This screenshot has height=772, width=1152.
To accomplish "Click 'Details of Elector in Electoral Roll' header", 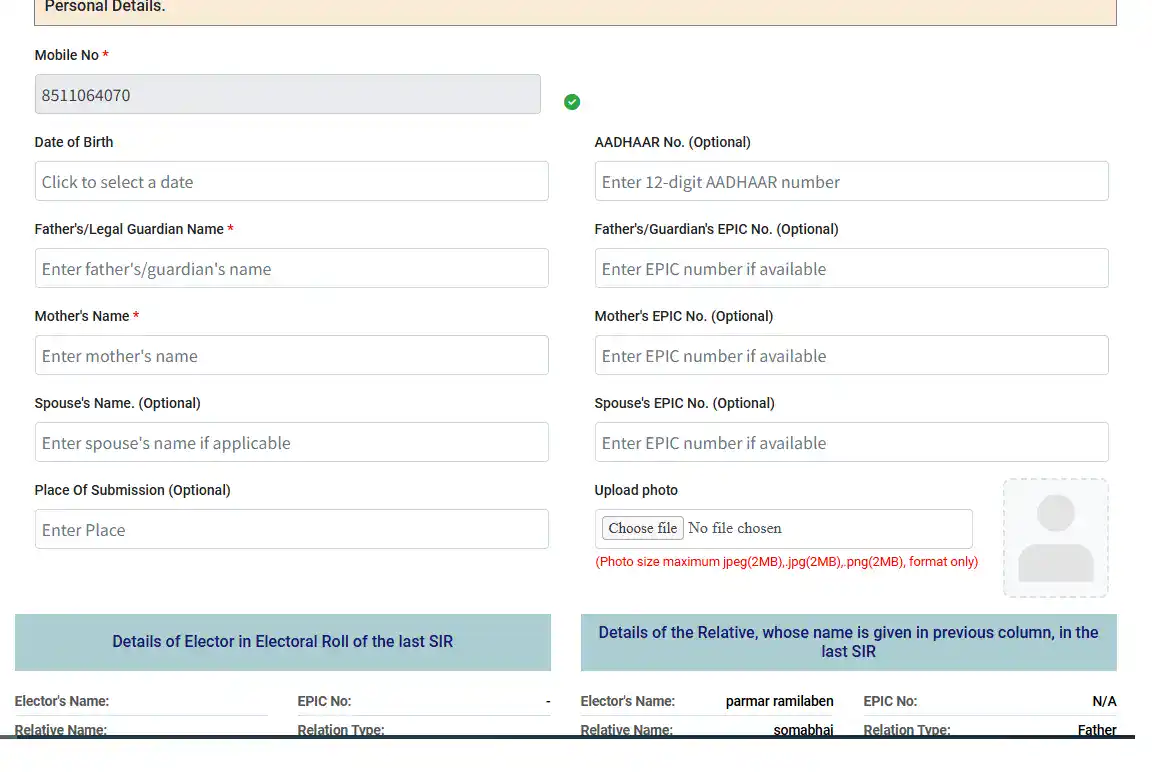I will pos(282,642).
